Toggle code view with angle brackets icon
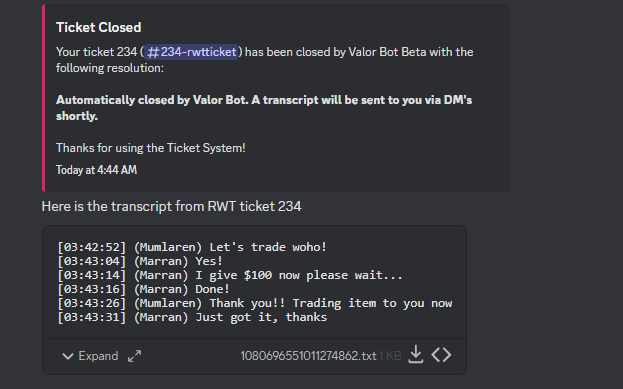 coord(441,355)
